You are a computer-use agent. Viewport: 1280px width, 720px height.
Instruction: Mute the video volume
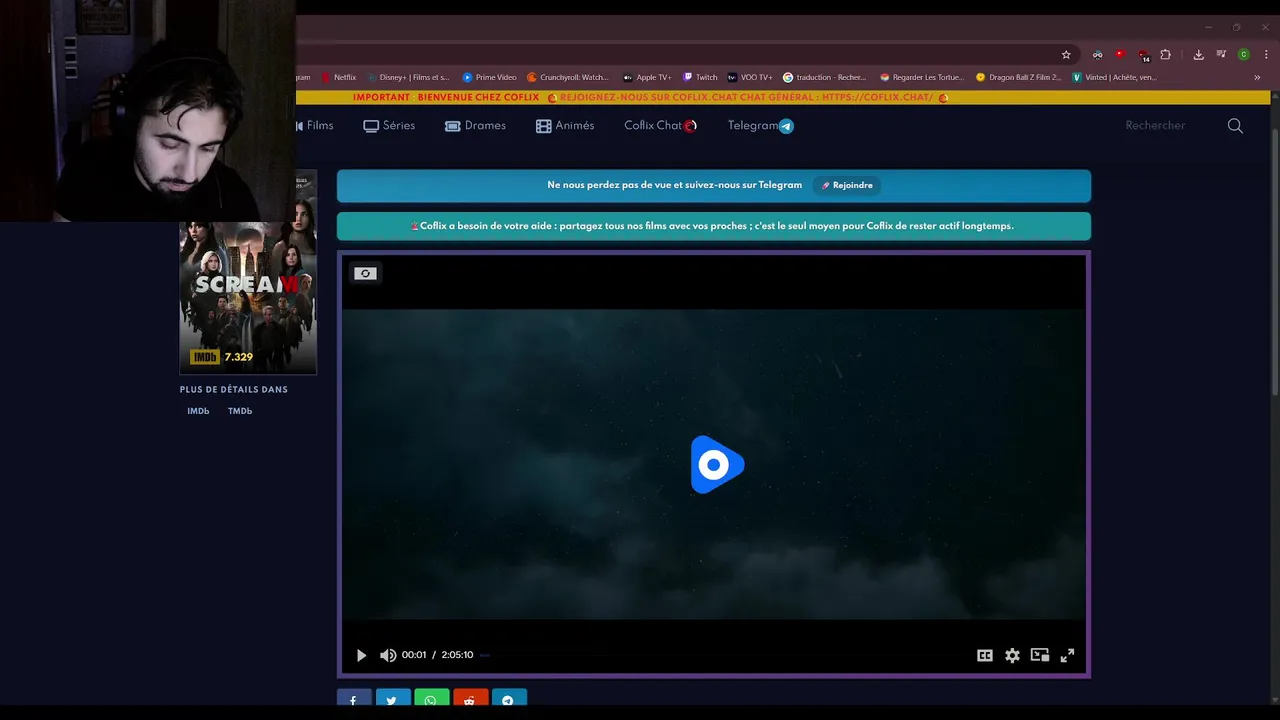(x=388, y=656)
